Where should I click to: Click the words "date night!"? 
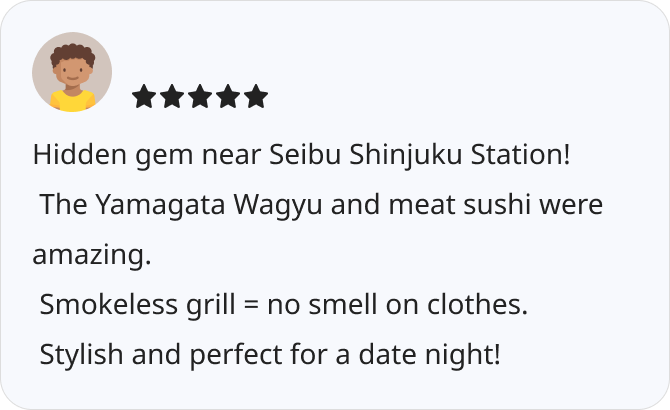(427, 355)
